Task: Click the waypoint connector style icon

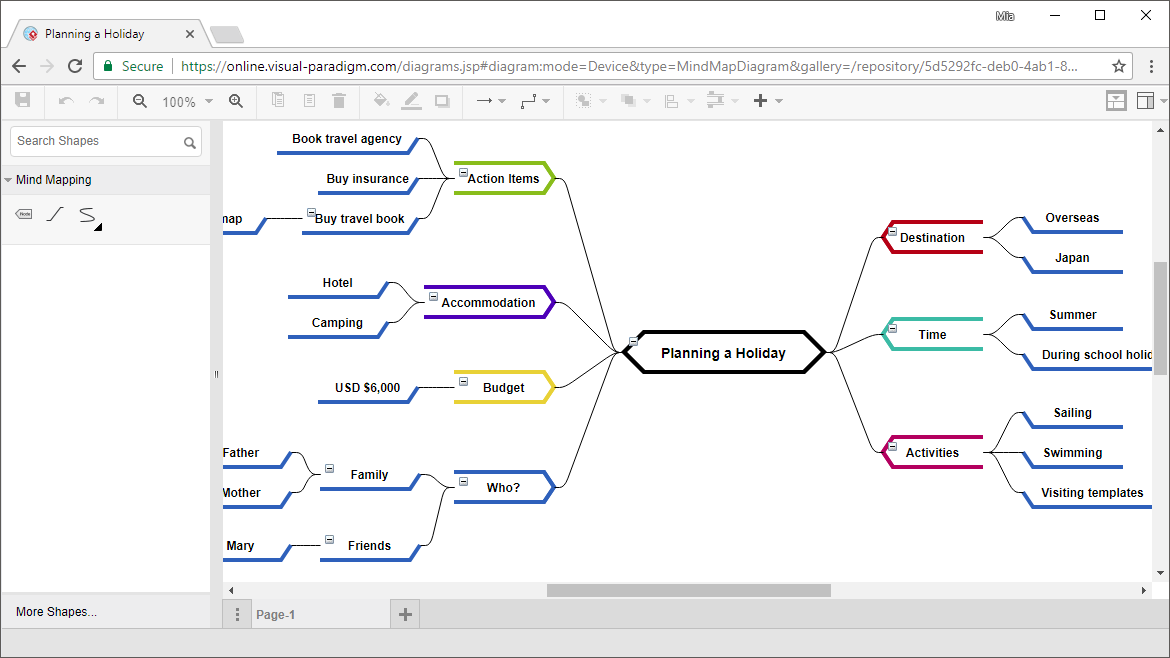Action: 529,101
